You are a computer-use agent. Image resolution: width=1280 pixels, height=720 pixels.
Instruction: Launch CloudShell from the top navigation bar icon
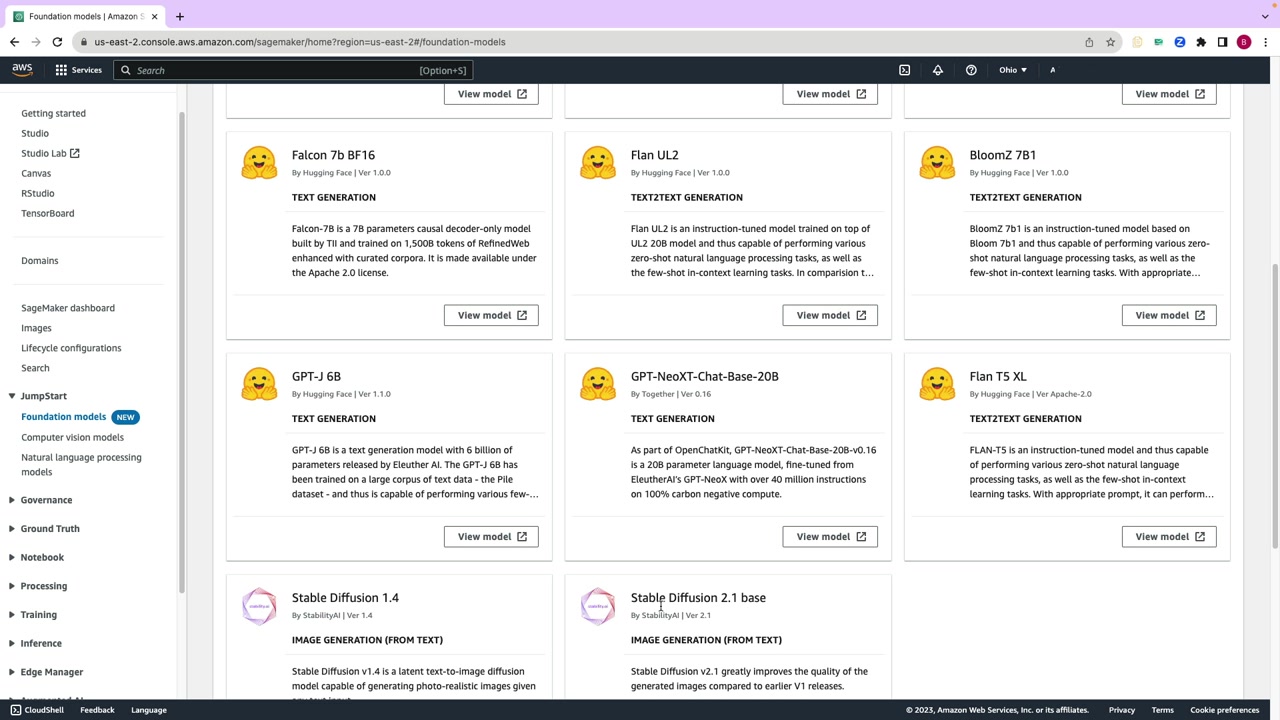pos(905,70)
